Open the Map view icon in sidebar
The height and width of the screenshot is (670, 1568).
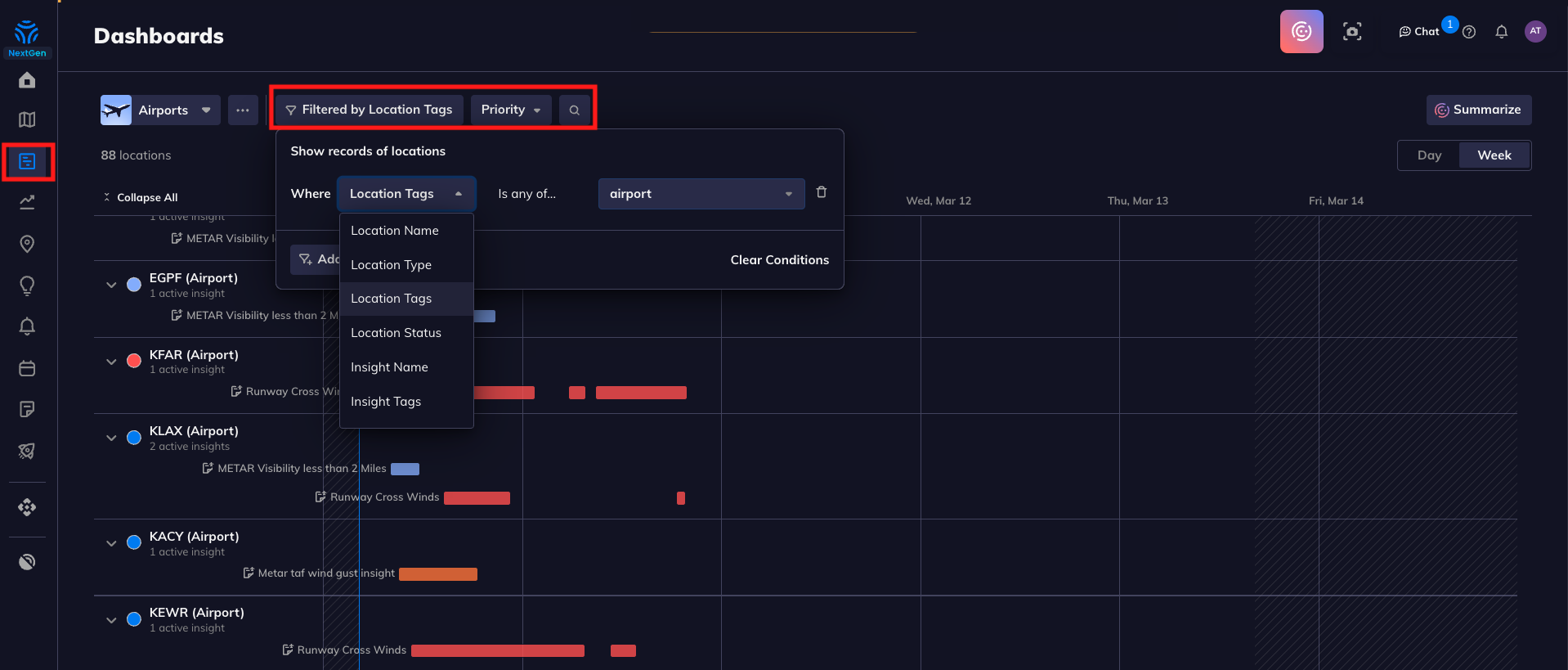[x=27, y=120]
